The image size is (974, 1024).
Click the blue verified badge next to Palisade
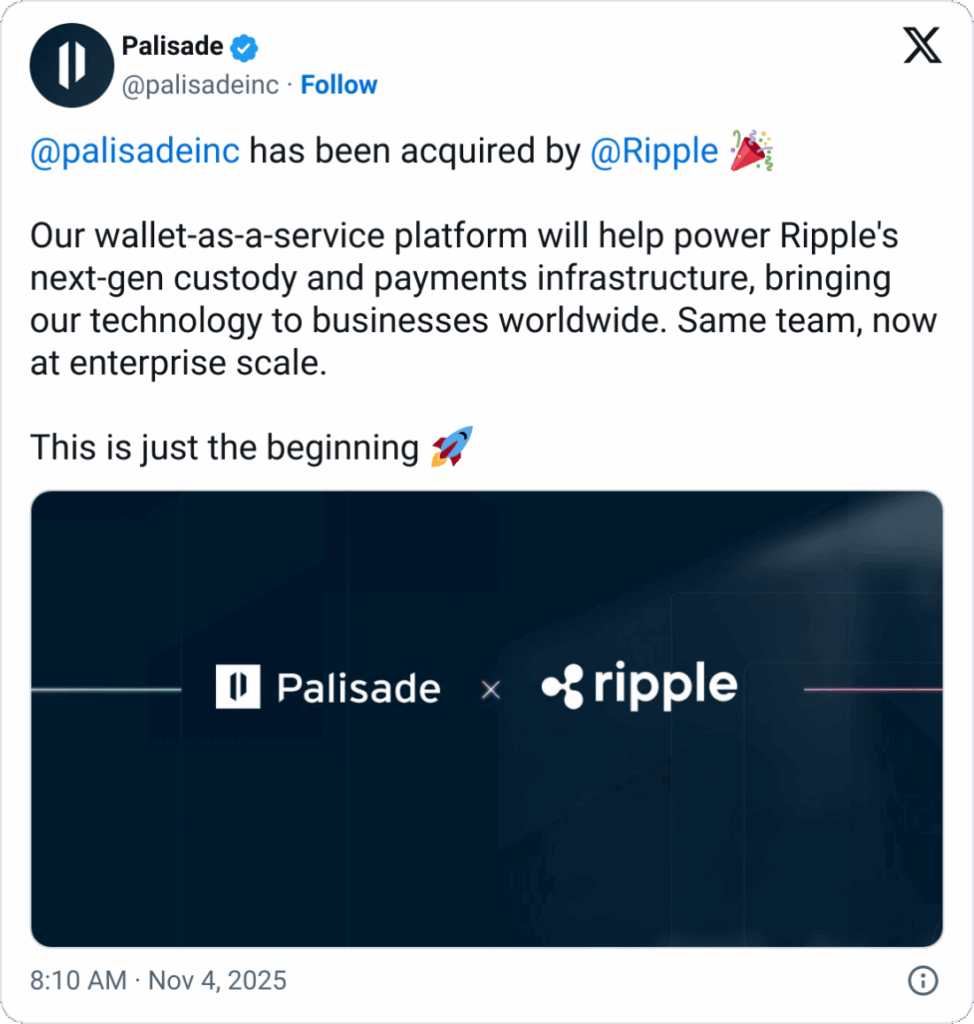(243, 45)
